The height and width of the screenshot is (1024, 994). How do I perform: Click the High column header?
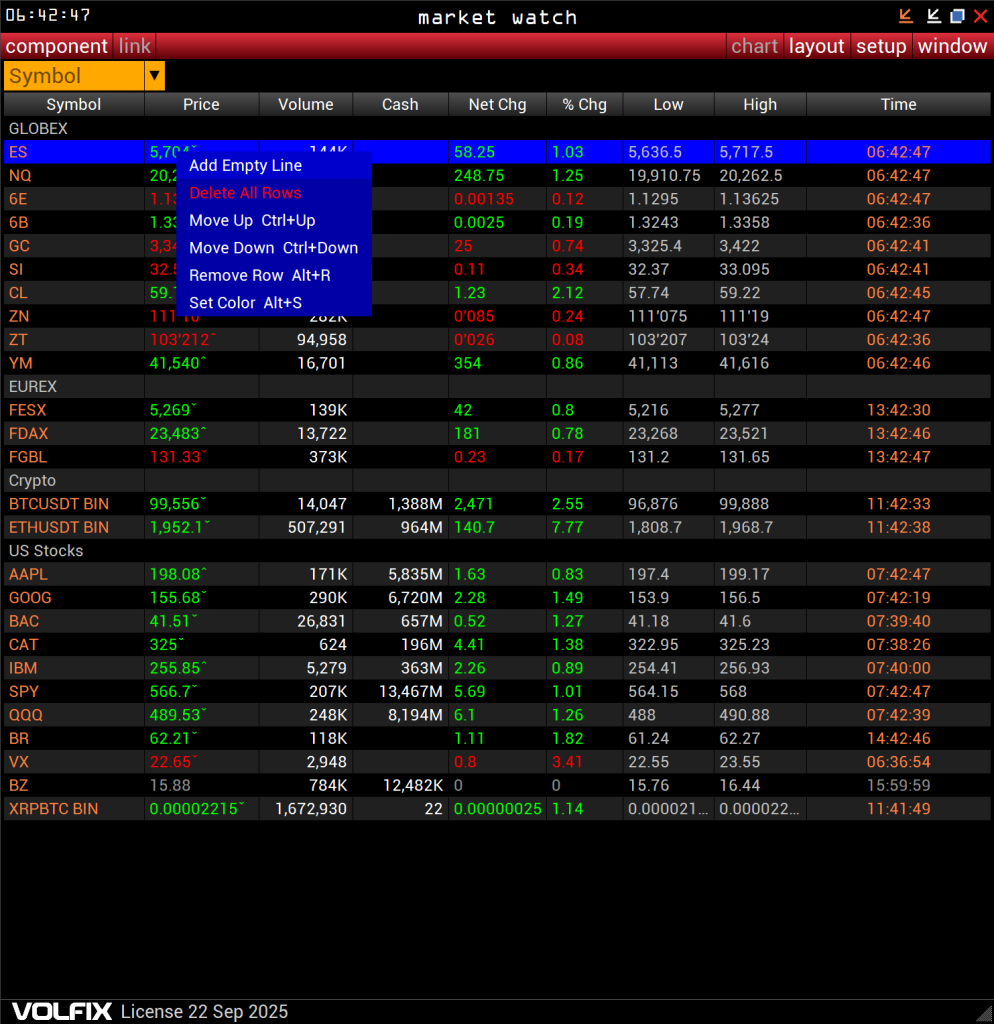pyautogui.click(x=760, y=104)
